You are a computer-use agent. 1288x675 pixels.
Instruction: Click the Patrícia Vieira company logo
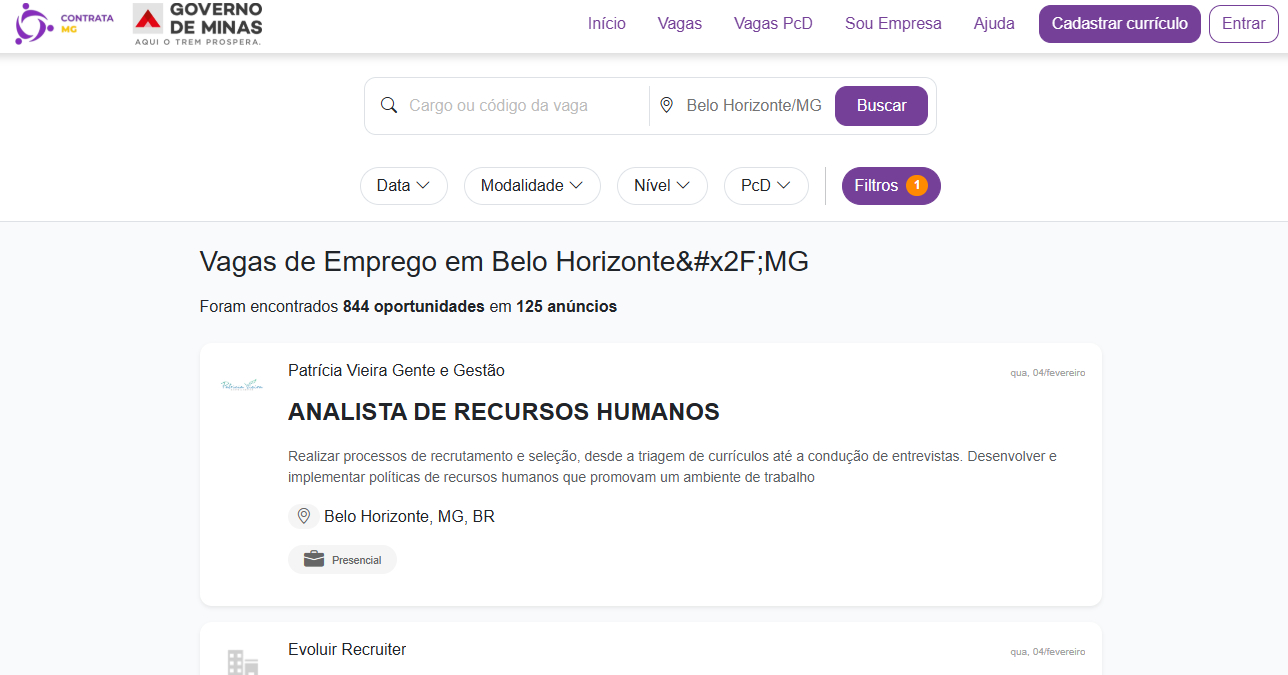pyautogui.click(x=241, y=385)
